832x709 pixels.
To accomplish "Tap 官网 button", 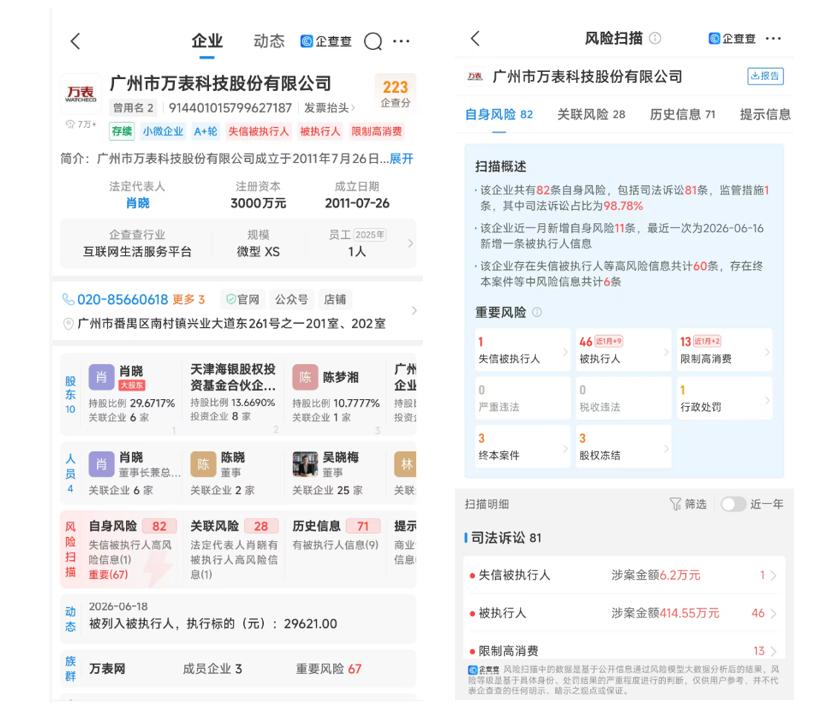I will 243,299.
